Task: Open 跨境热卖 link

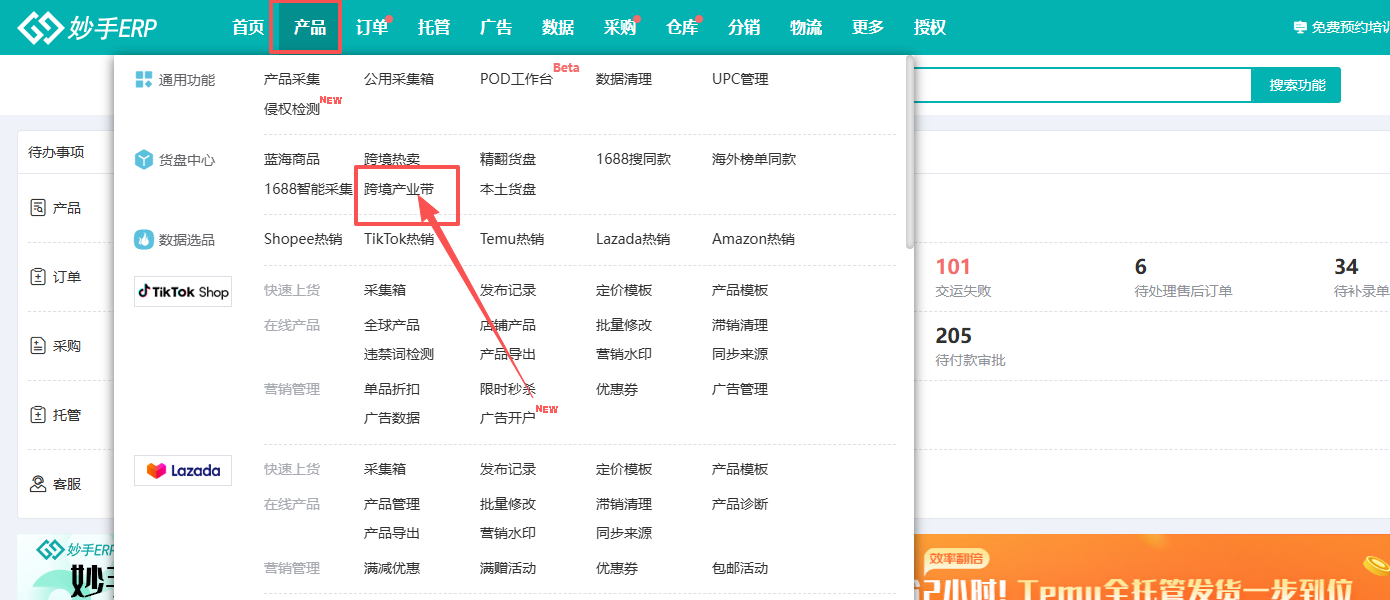Action: [392, 159]
